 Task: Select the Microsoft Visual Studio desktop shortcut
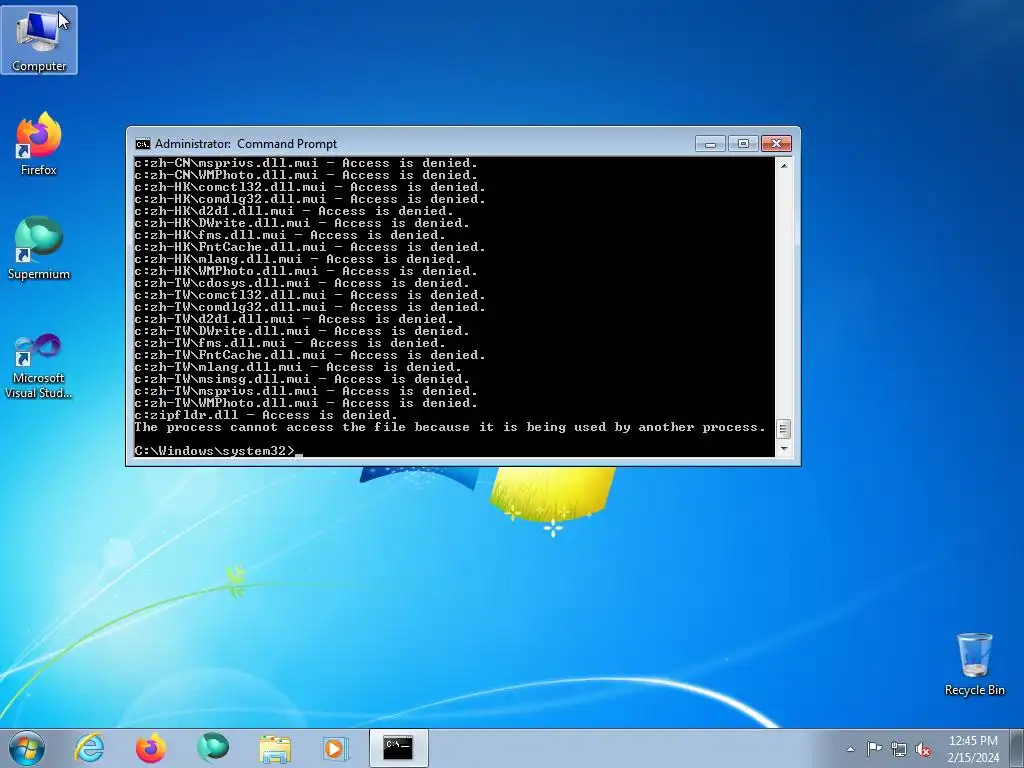(x=39, y=366)
